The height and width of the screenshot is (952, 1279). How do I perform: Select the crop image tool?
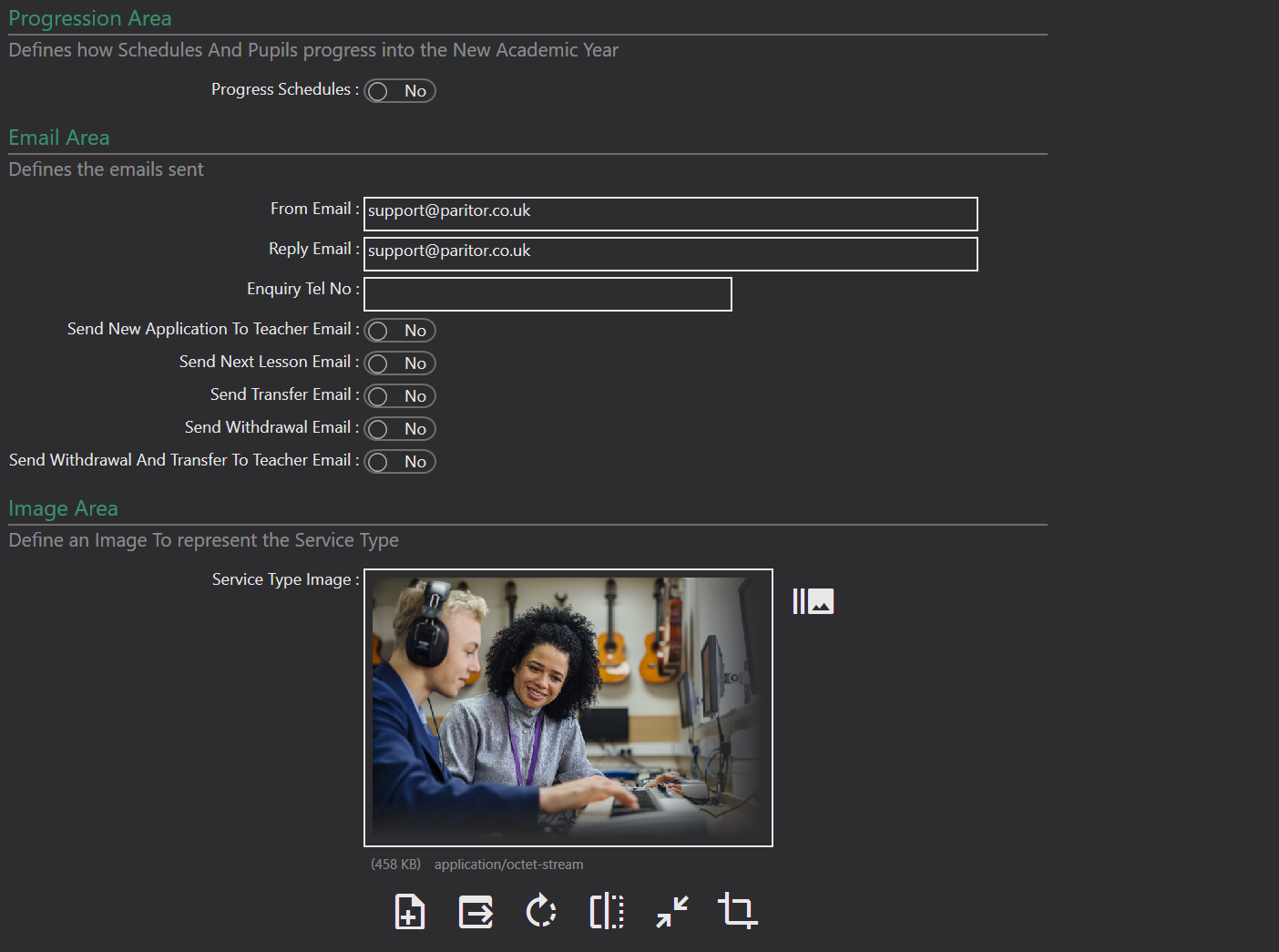pyautogui.click(x=738, y=911)
